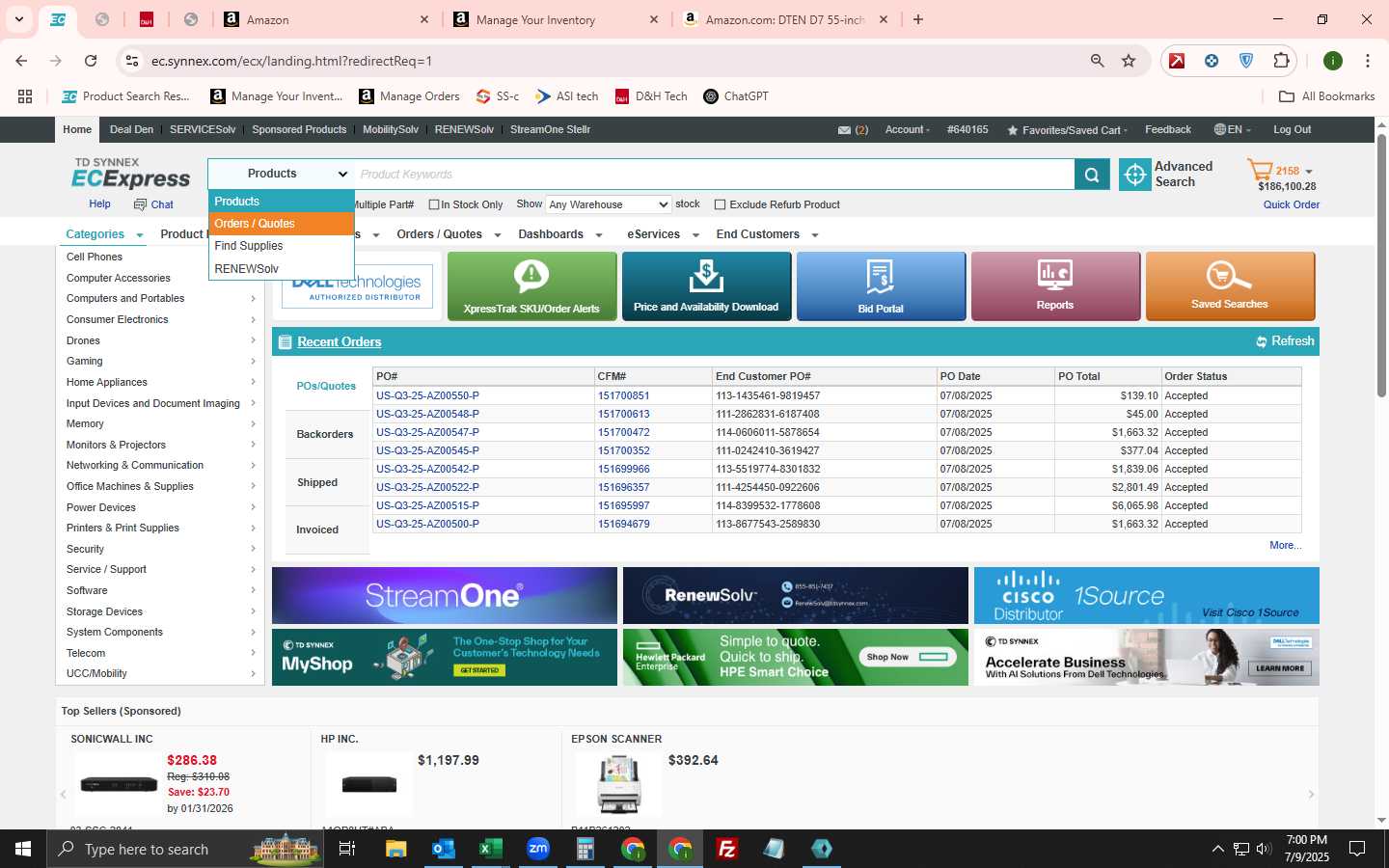The width and height of the screenshot is (1389, 868).
Task: Open browser extensions puzzle icon
Action: 1281,61
